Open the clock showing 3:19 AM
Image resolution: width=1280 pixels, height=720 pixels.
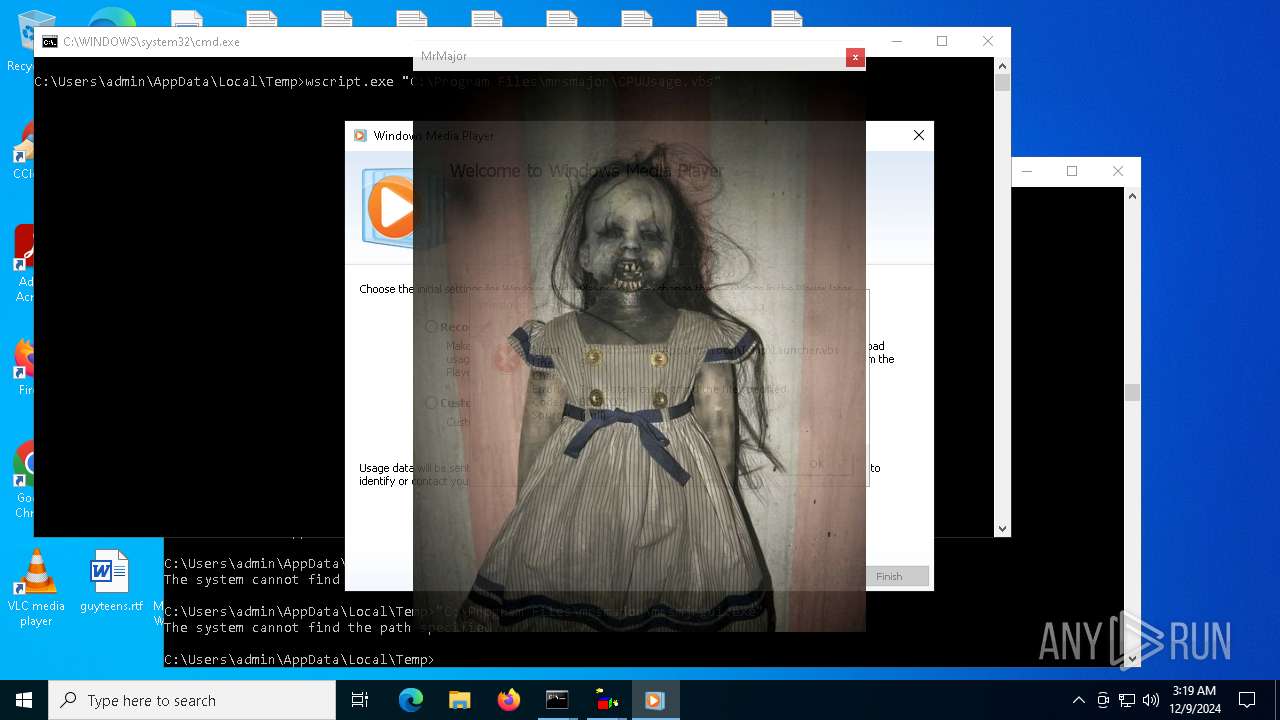point(1194,700)
